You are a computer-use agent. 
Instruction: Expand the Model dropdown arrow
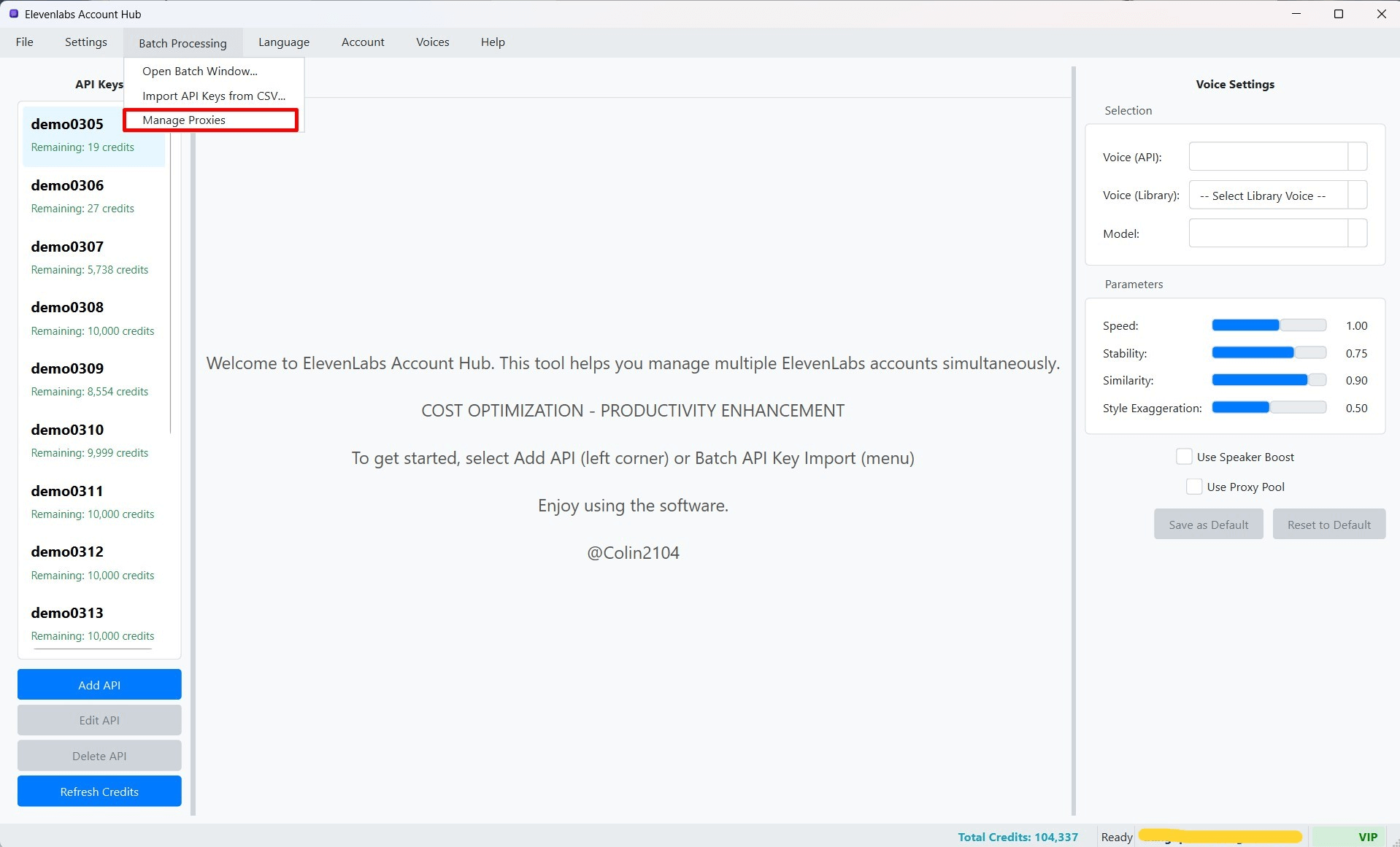[1357, 233]
